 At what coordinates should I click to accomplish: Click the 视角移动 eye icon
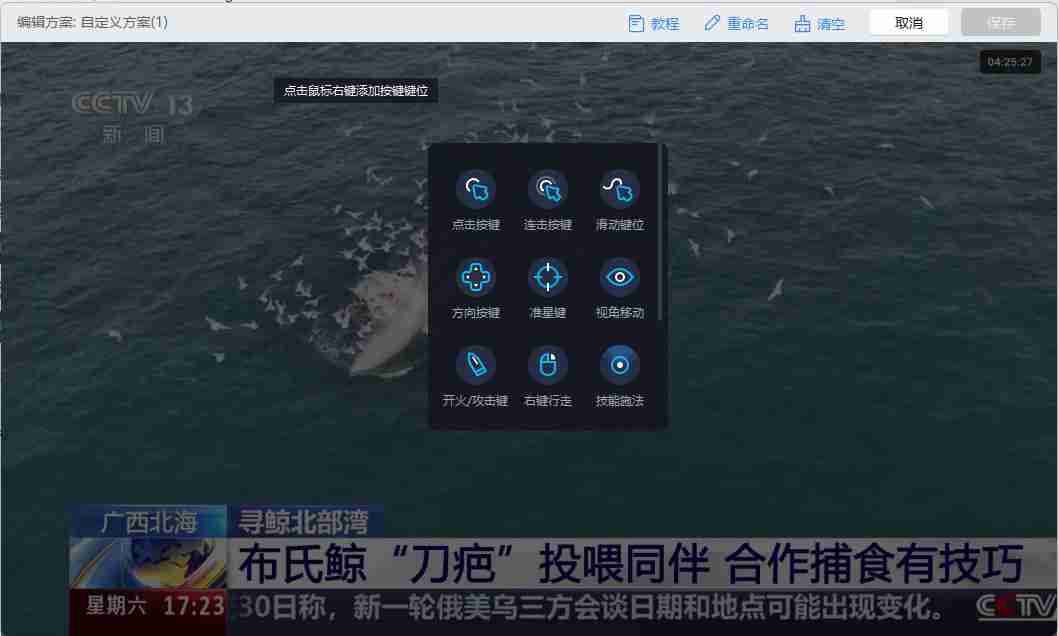pyautogui.click(x=619, y=277)
